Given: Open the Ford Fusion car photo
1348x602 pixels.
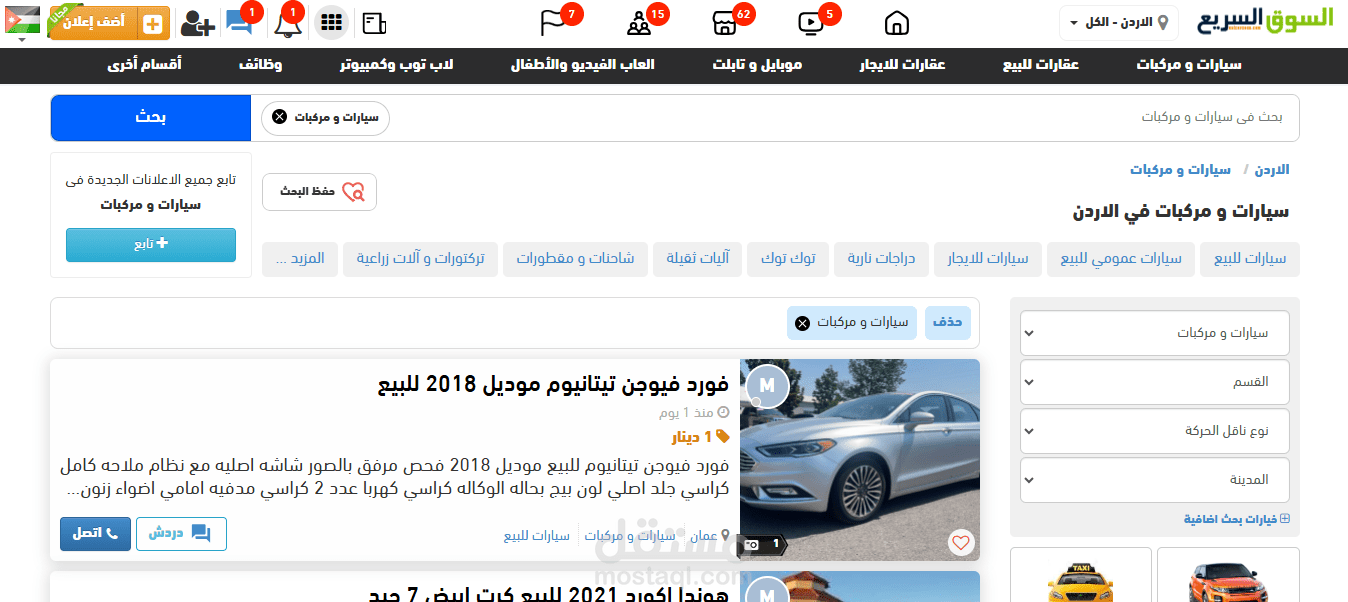Looking at the screenshot, I should [860, 460].
